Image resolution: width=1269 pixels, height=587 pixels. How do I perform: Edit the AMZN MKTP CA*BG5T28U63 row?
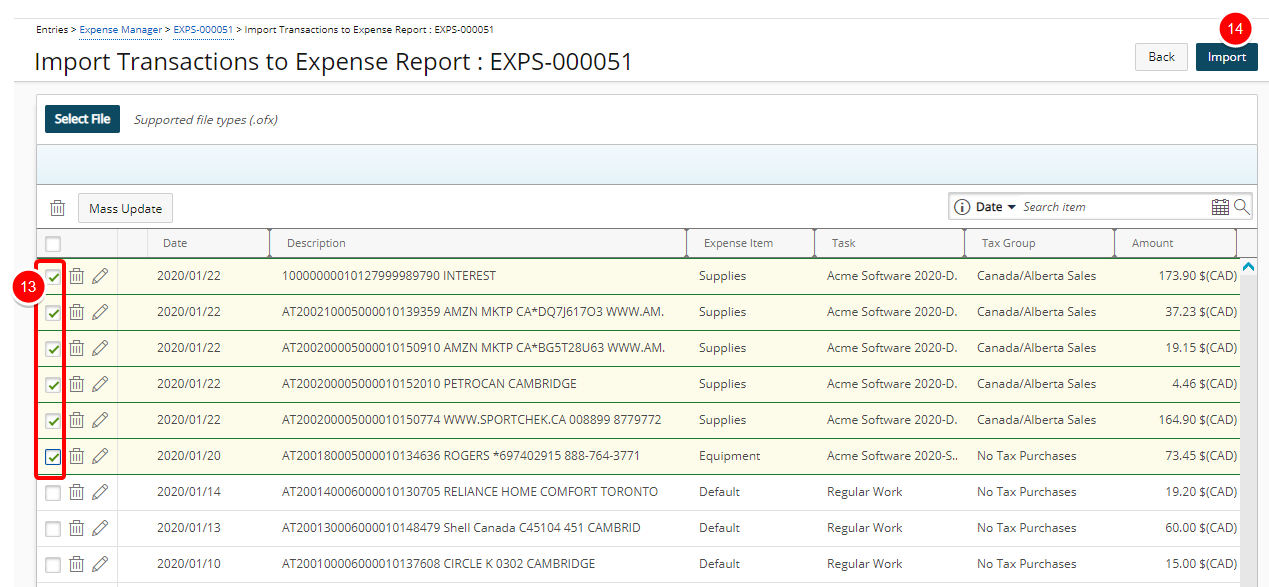[100, 348]
